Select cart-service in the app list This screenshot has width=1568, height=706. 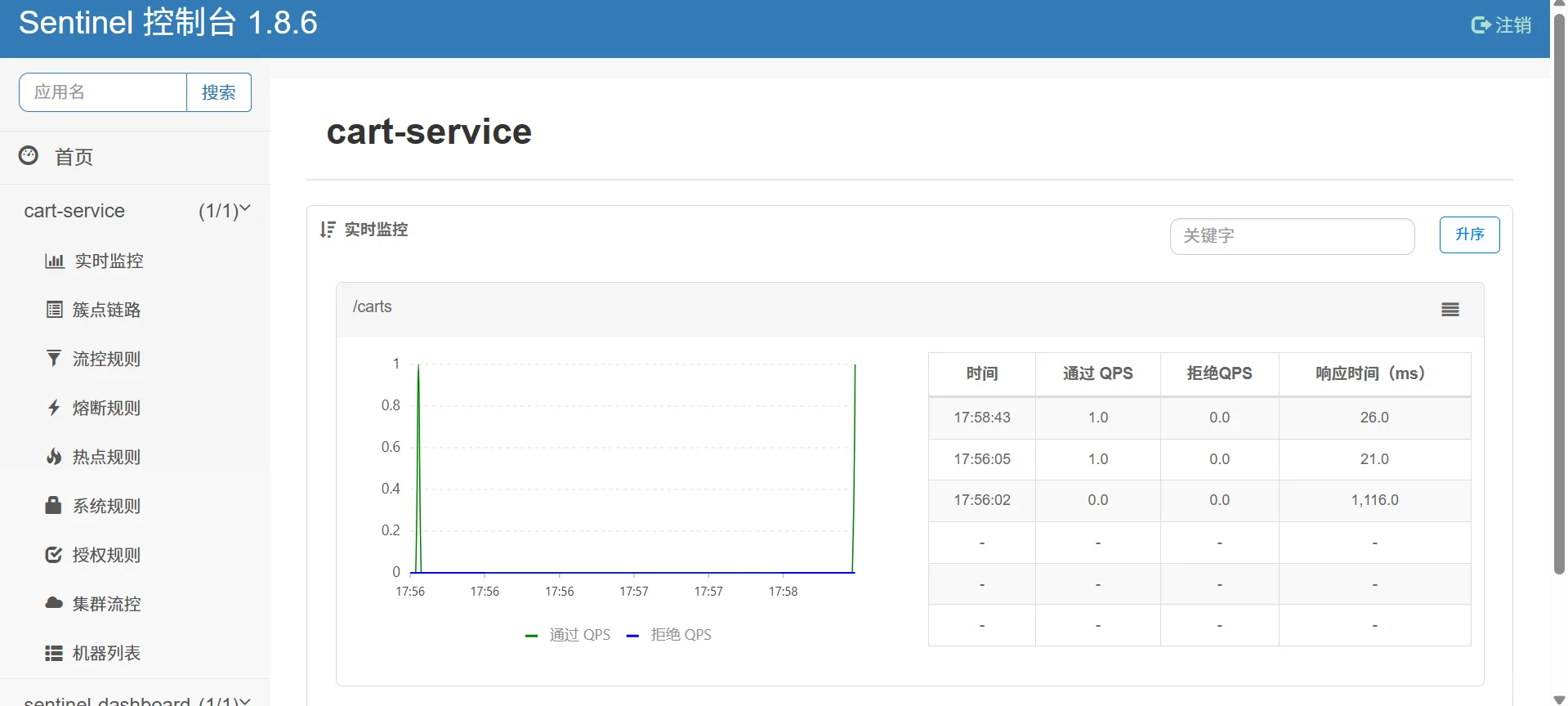74,211
